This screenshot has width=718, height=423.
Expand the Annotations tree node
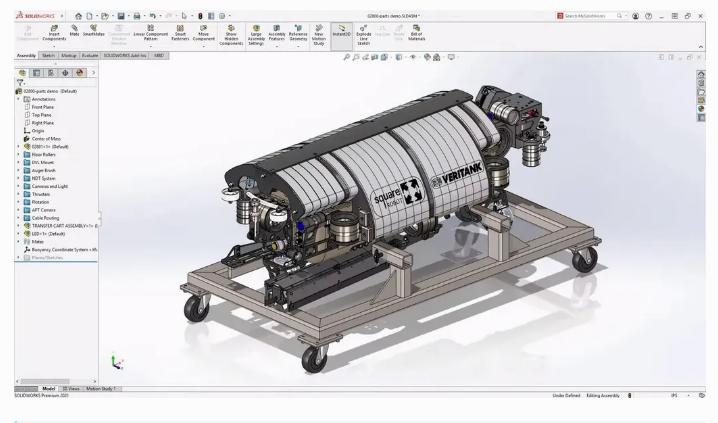[16, 98]
